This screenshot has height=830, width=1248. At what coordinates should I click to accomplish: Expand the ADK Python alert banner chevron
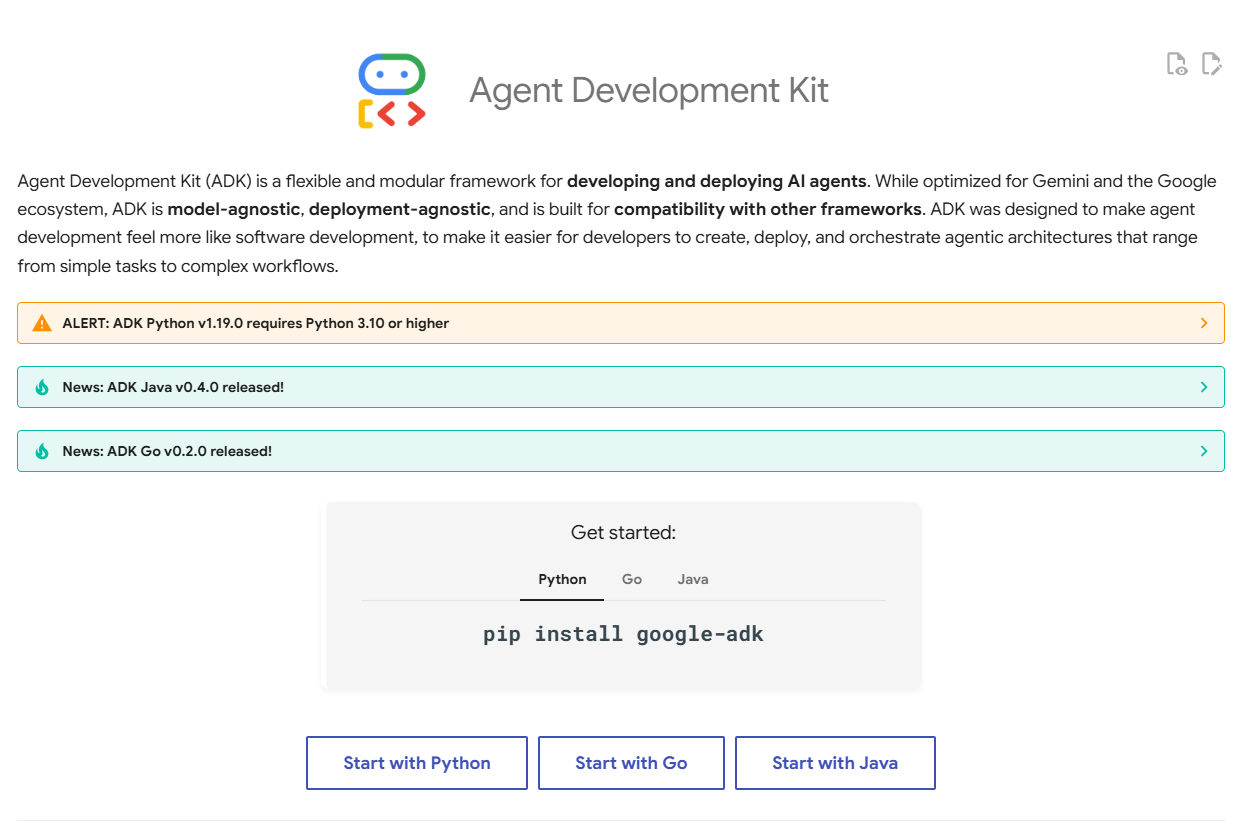pyautogui.click(x=1205, y=322)
